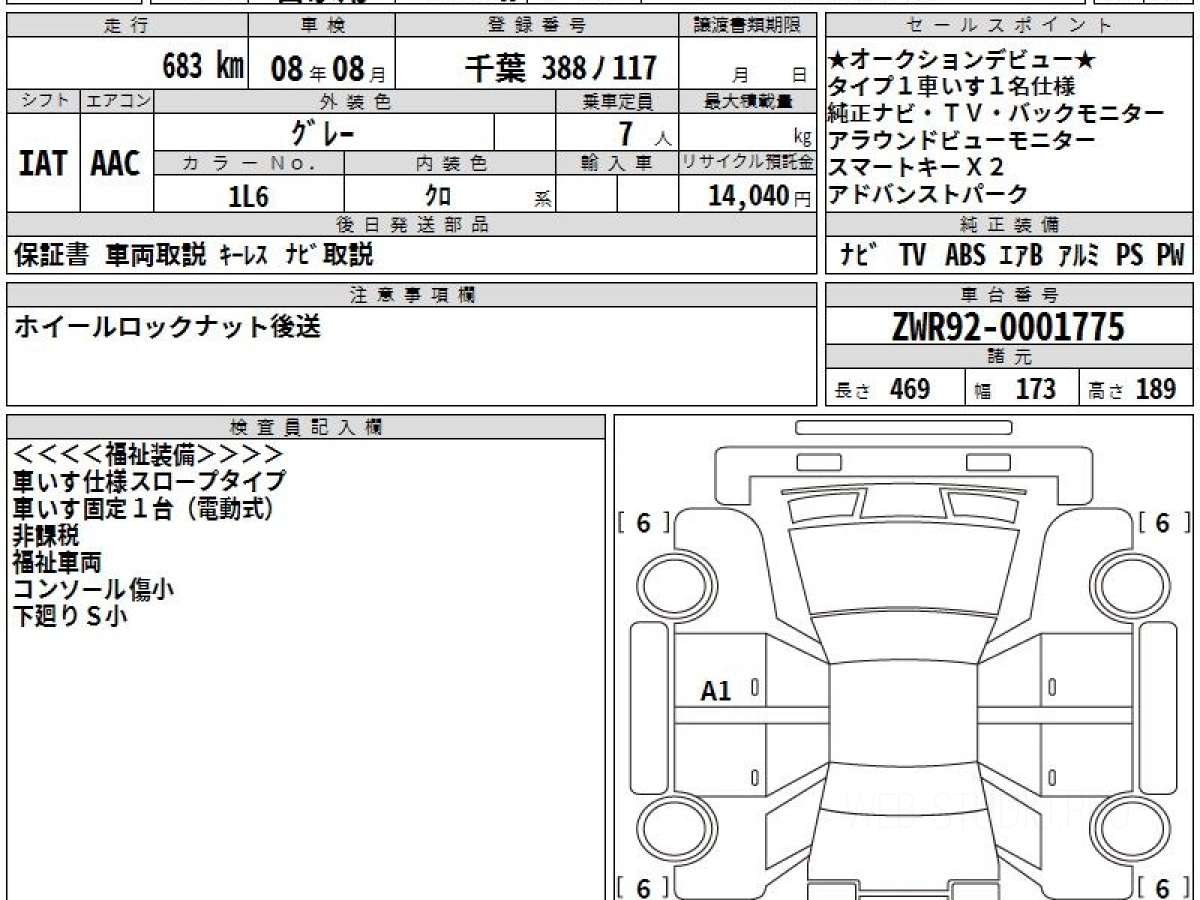Click the 非課税 note

46,536
